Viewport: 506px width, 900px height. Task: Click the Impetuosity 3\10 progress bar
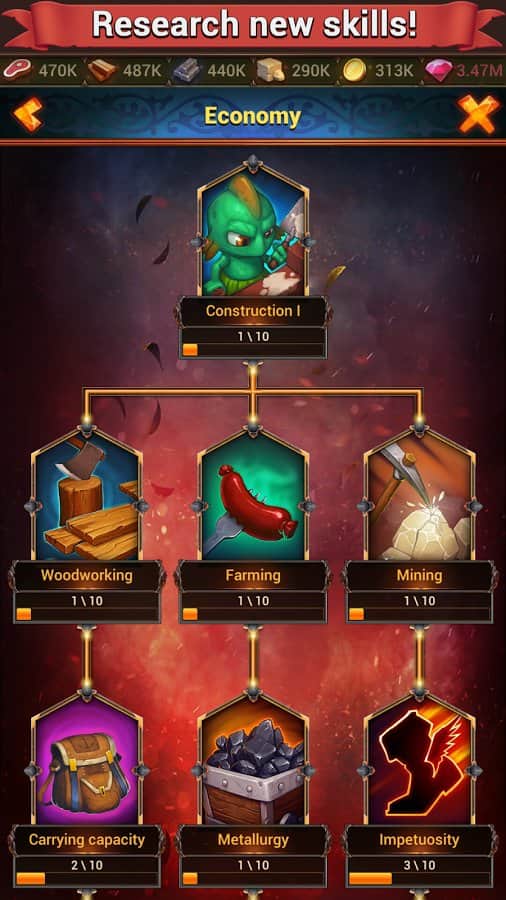tap(419, 879)
